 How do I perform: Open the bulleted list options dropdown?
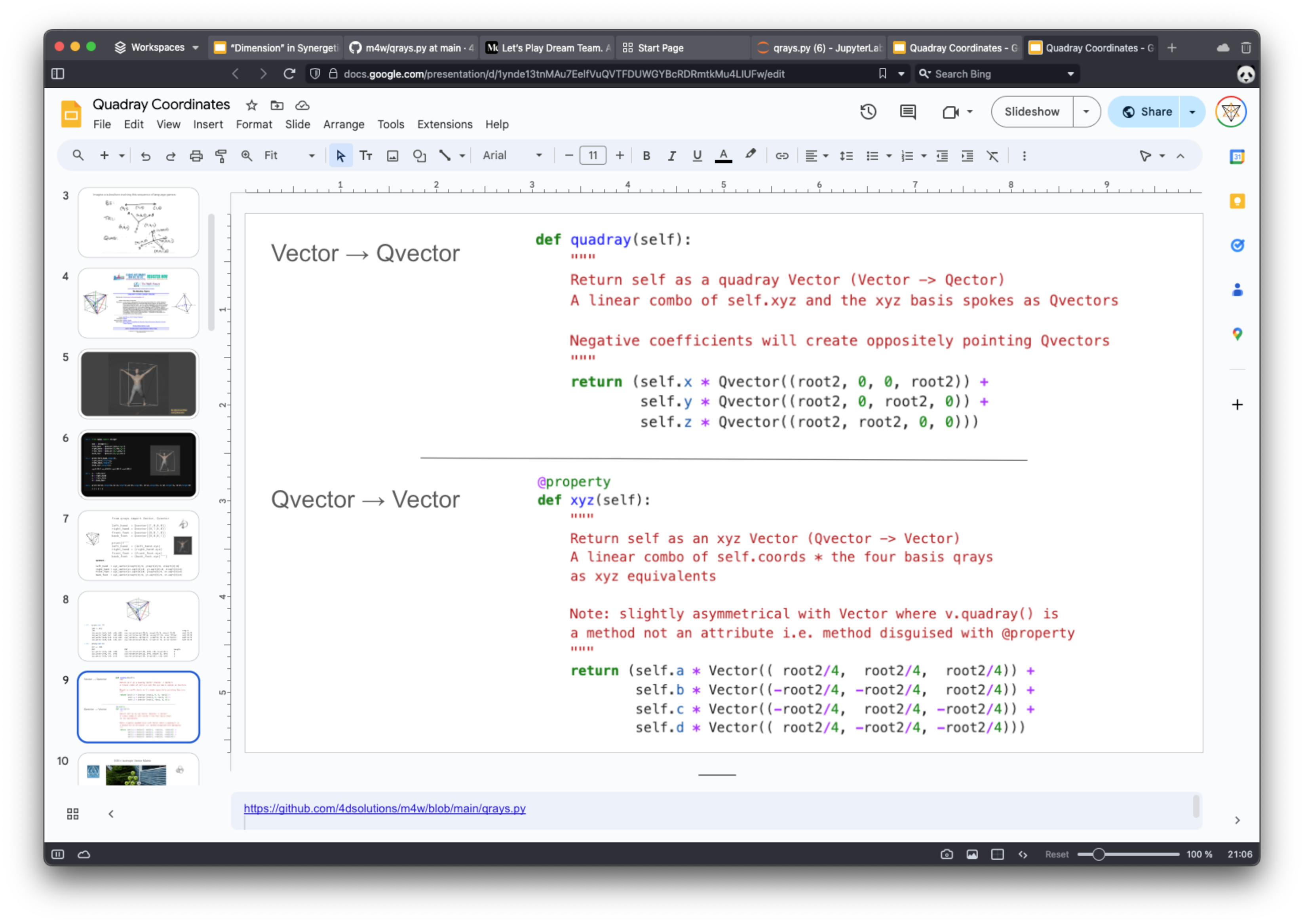[x=888, y=155]
